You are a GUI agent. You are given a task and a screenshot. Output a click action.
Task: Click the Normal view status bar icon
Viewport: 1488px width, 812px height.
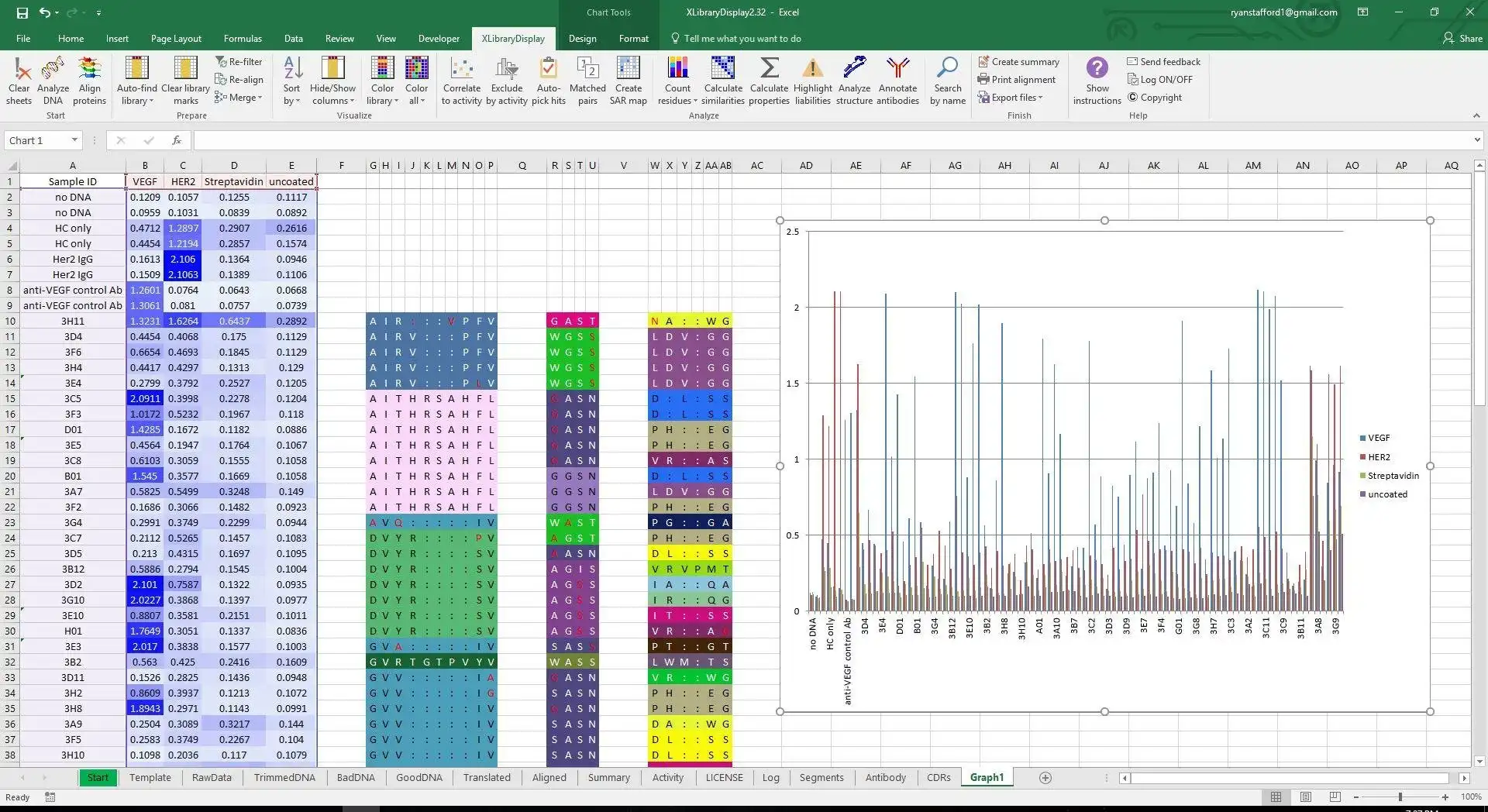pyautogui.click(x=1276, y=797)
